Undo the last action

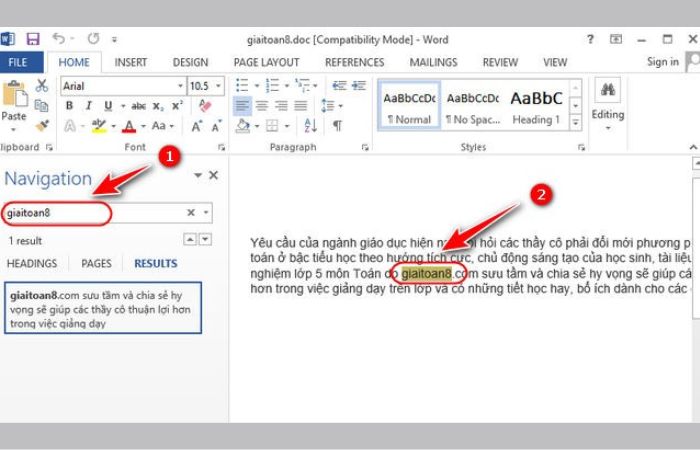(x=58, y=39)
